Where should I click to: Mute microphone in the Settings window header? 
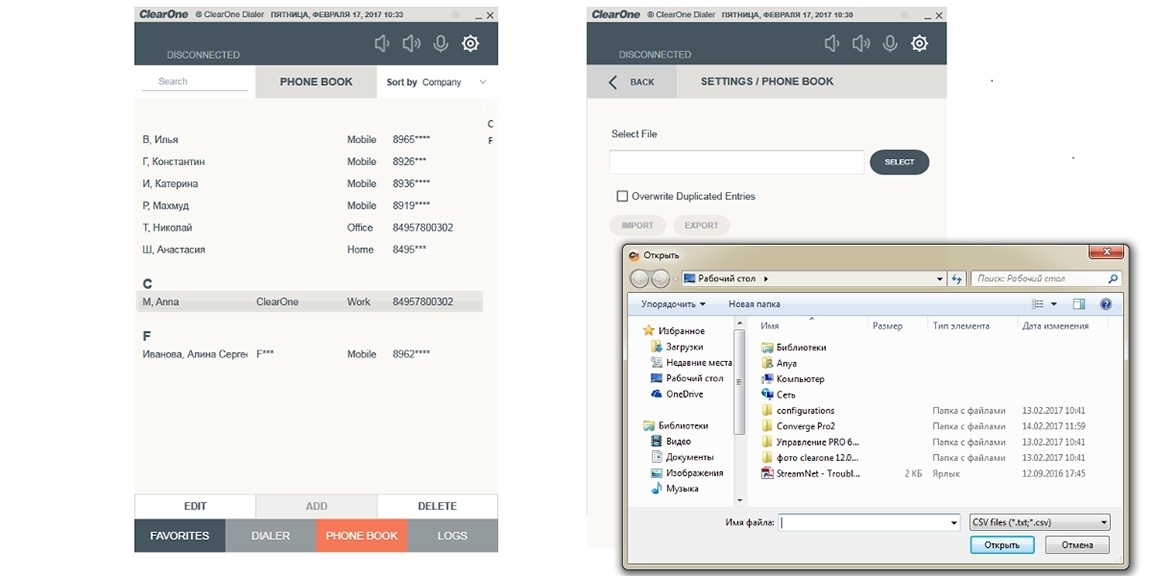(x=889, y=44)
